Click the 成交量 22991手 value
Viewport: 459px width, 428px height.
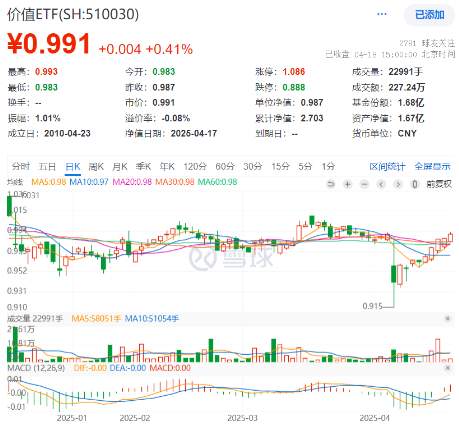click(406, 72)
